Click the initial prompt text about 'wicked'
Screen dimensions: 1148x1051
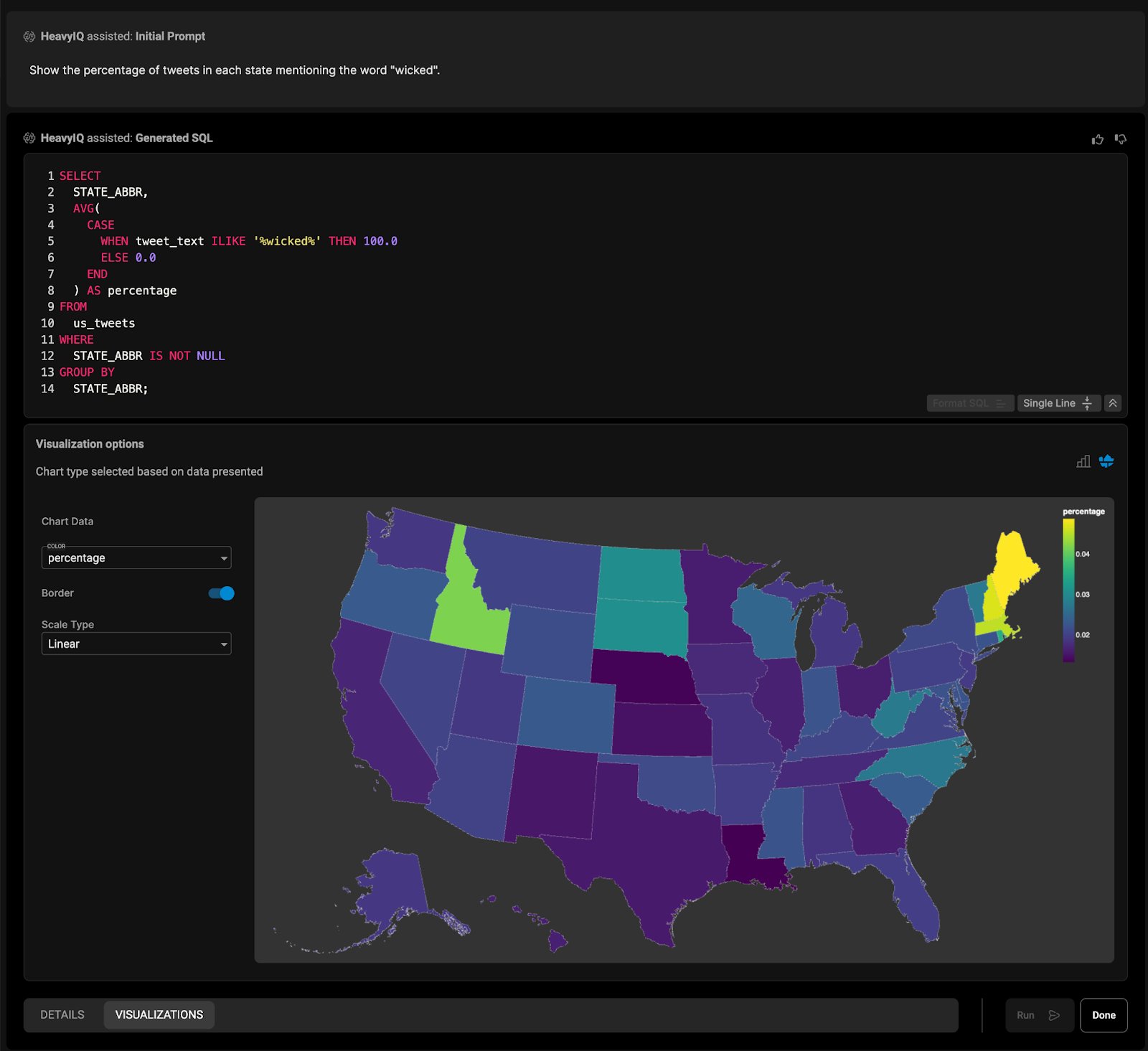235,70
